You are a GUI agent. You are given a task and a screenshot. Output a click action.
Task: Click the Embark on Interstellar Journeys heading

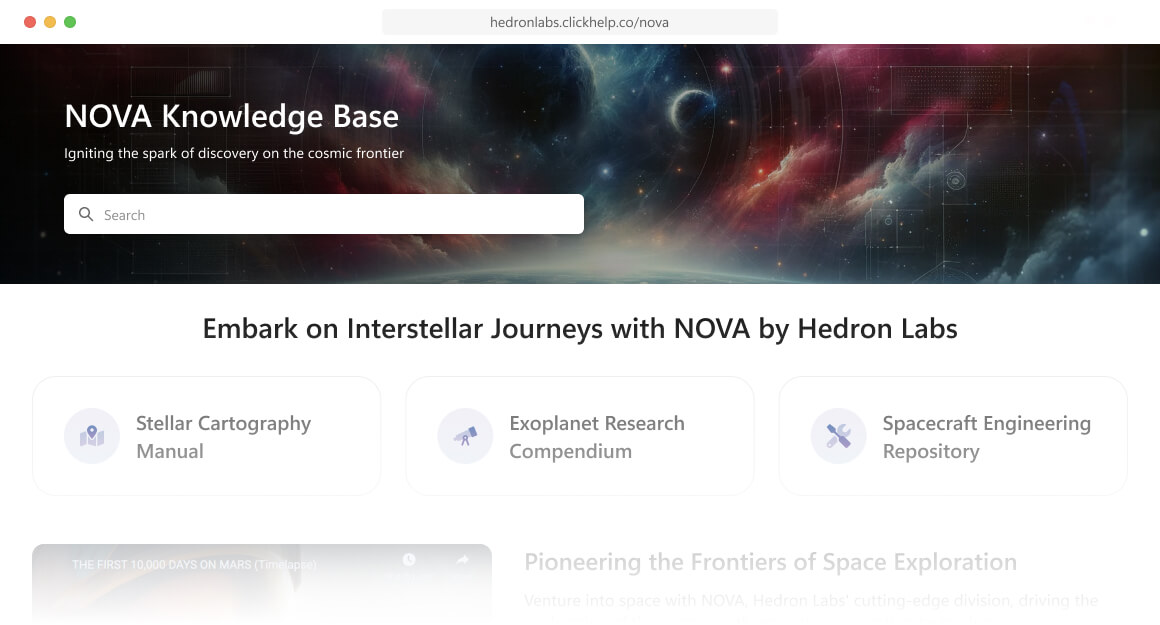tap(580, 328)
